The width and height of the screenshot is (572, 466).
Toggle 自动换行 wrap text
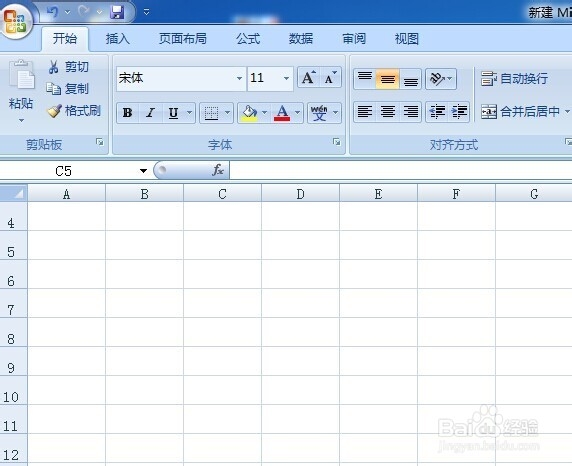click(x=514, y=78)
